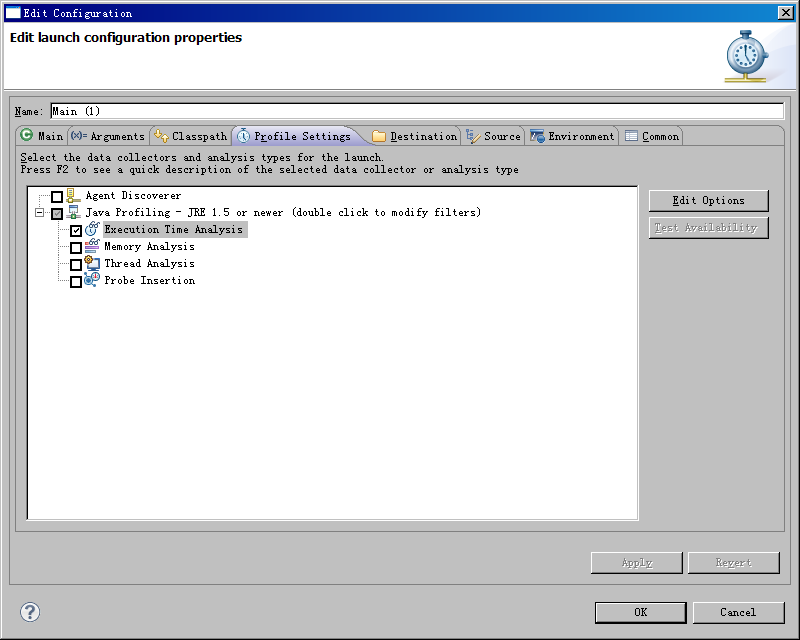Screen dimensions: 800x640
Task: Click the Probe Insertion icon
Action: (x=92, y=280)
